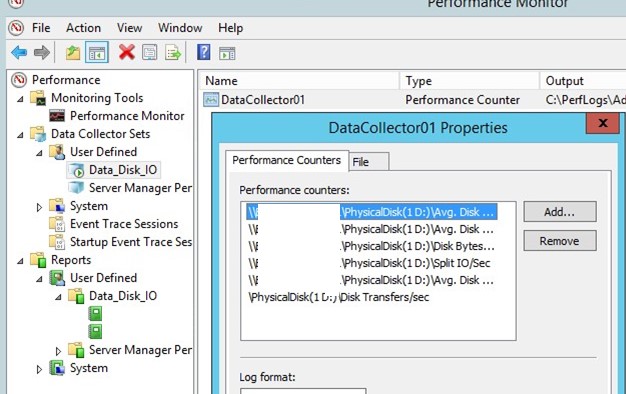Open the View menu
This screenshot has width=626, height=394.
click(x=129, y=28)
